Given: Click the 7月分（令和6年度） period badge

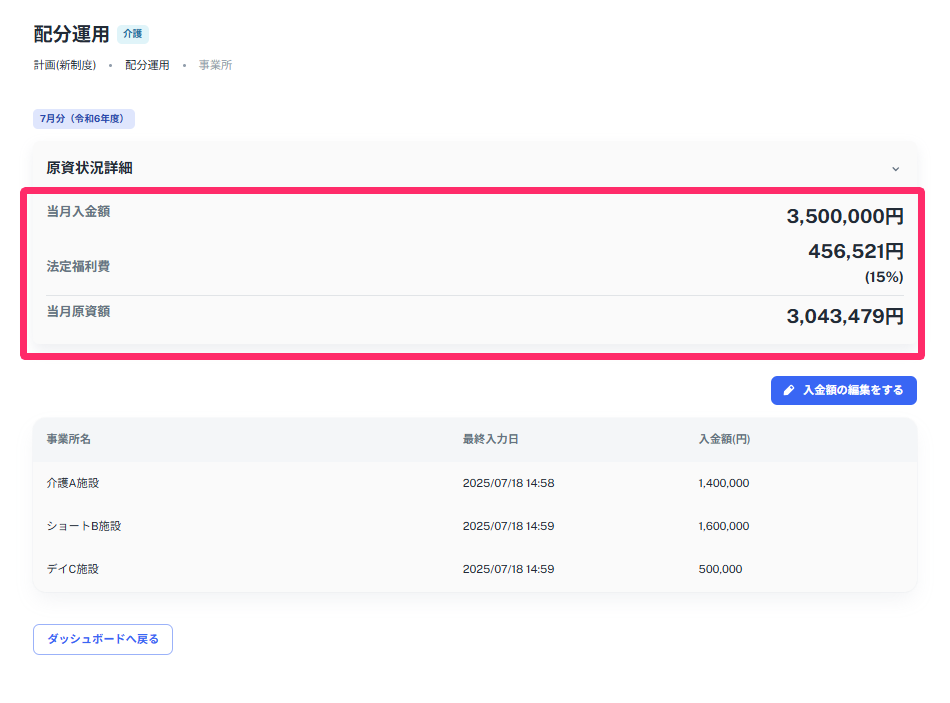Looking at the screenshot, I should click(84, 119).
